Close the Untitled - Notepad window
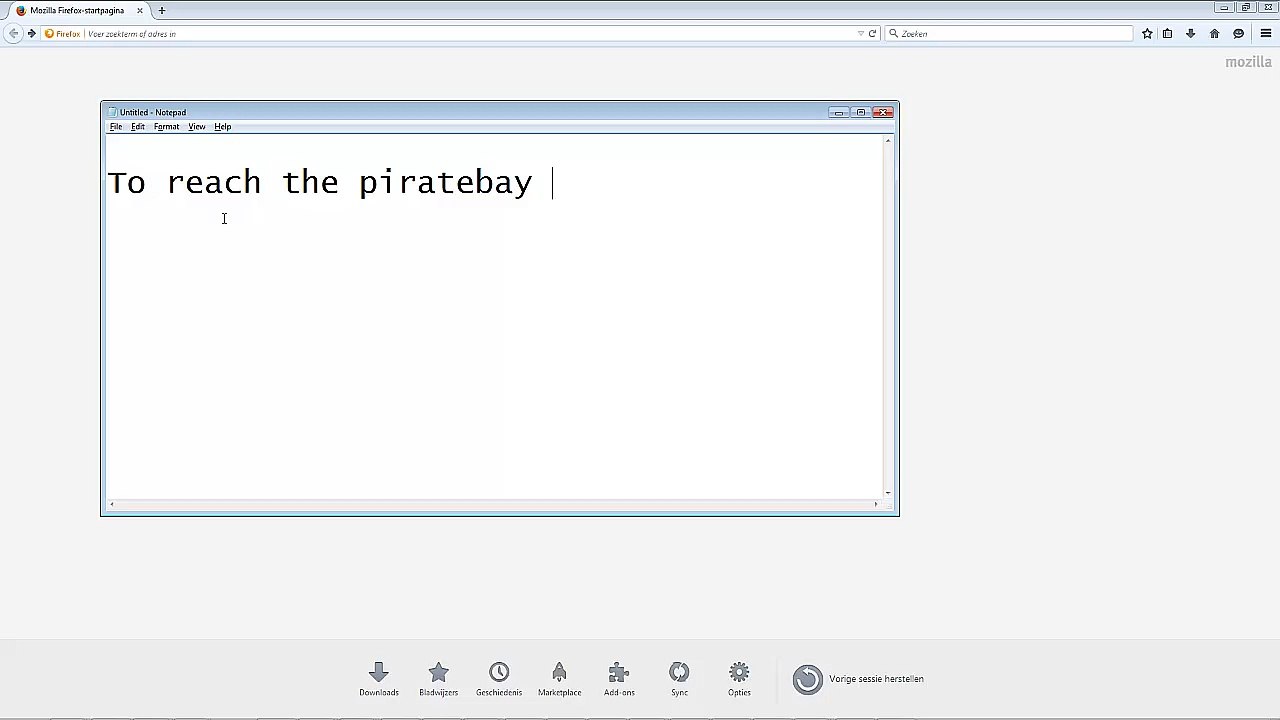Image resolution: width=1280 pixels, height=720 pixels. click(x=883, y=112)
